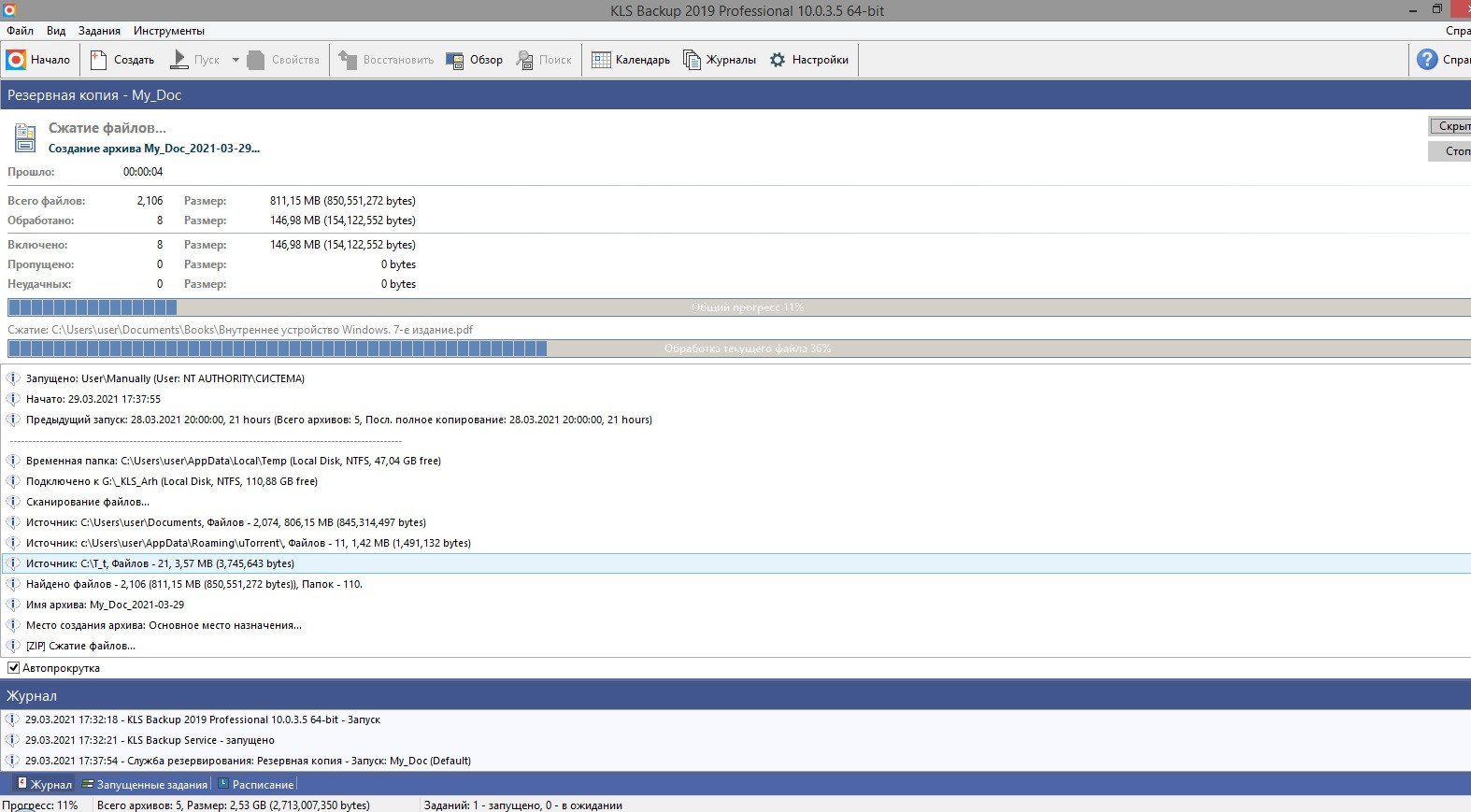Click the Восстановить restore icon
Viewport: 1471px width, 812px height.
(x=348, y=60)
